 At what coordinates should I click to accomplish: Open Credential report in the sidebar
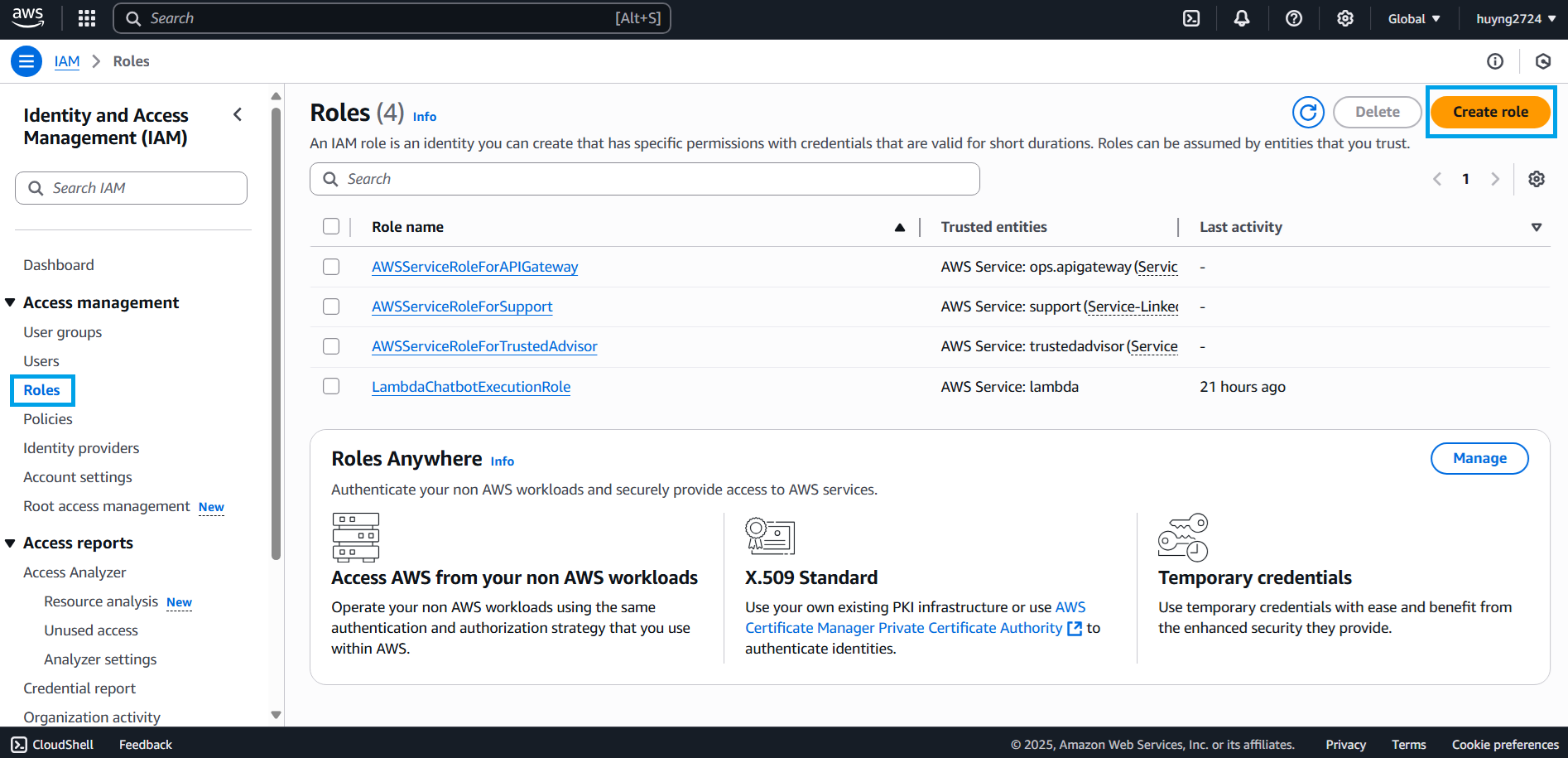[x=79, y=688]
